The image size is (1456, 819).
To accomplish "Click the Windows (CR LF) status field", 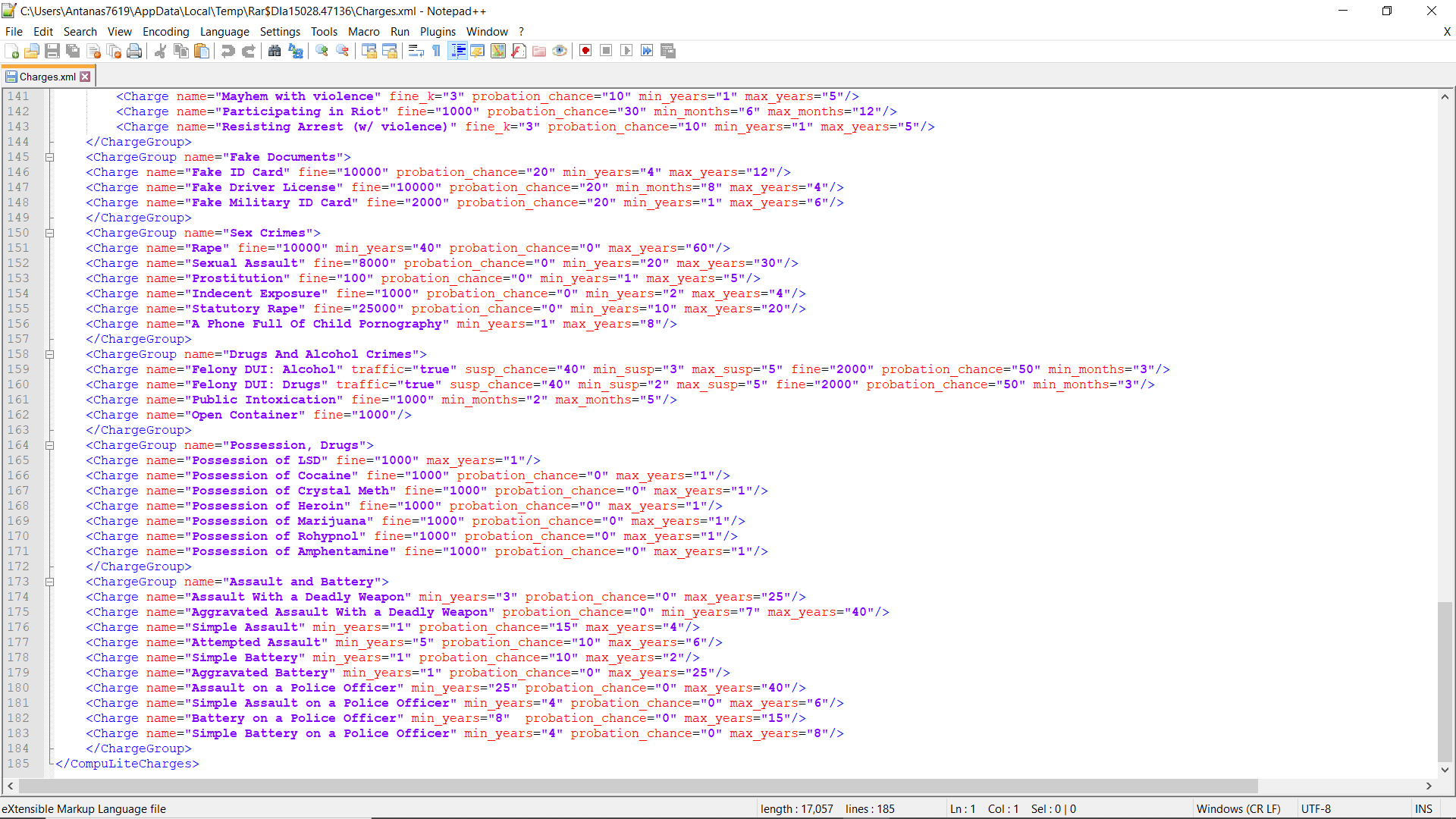I will pyautogui.click(x=1238, y=809).
